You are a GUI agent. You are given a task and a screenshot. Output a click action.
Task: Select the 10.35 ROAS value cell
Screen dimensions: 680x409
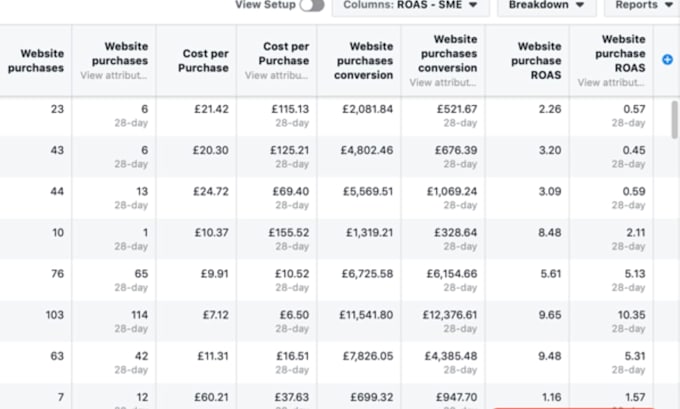611,321
